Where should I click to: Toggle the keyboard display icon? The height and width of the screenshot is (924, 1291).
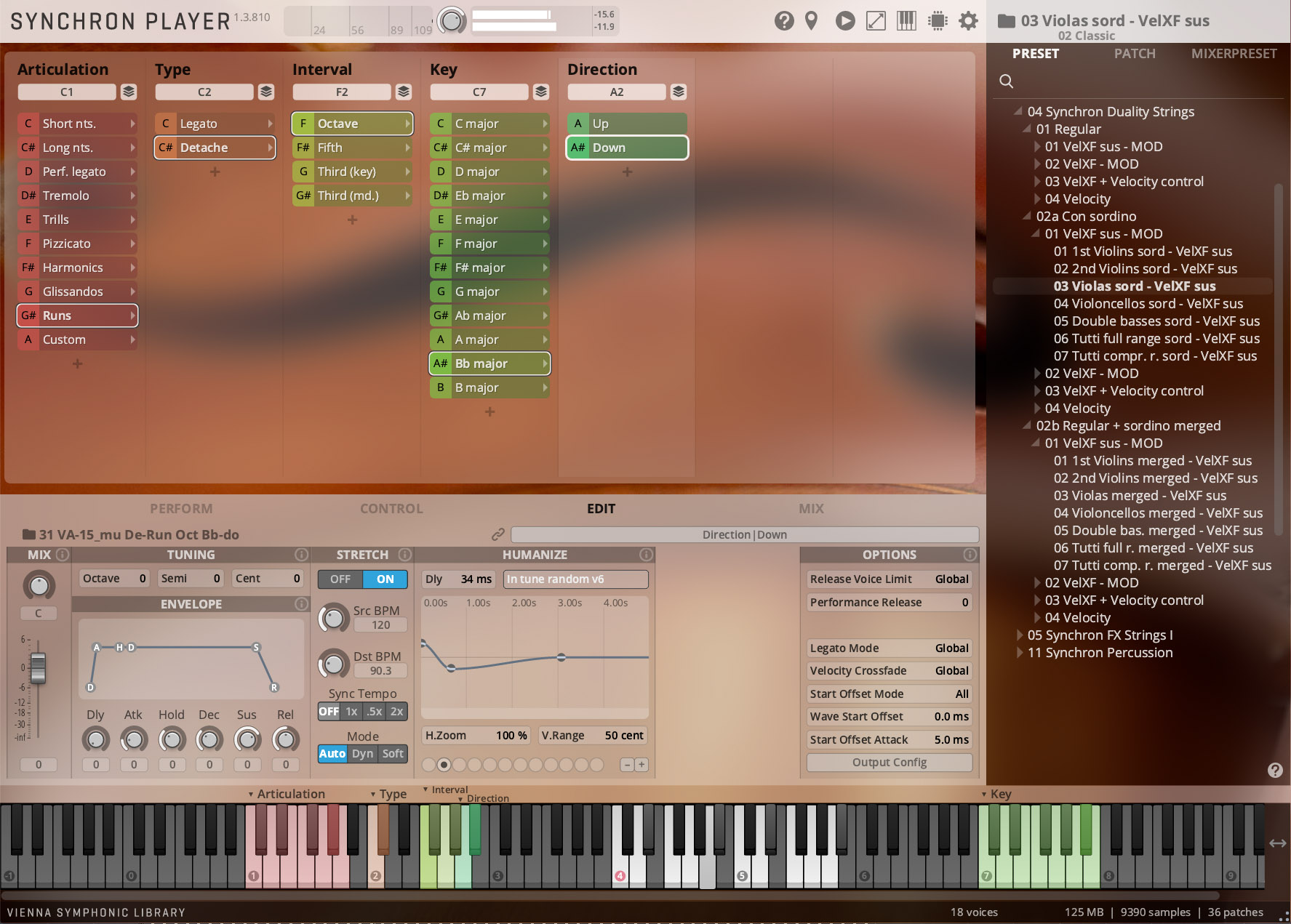pos(906,20)
